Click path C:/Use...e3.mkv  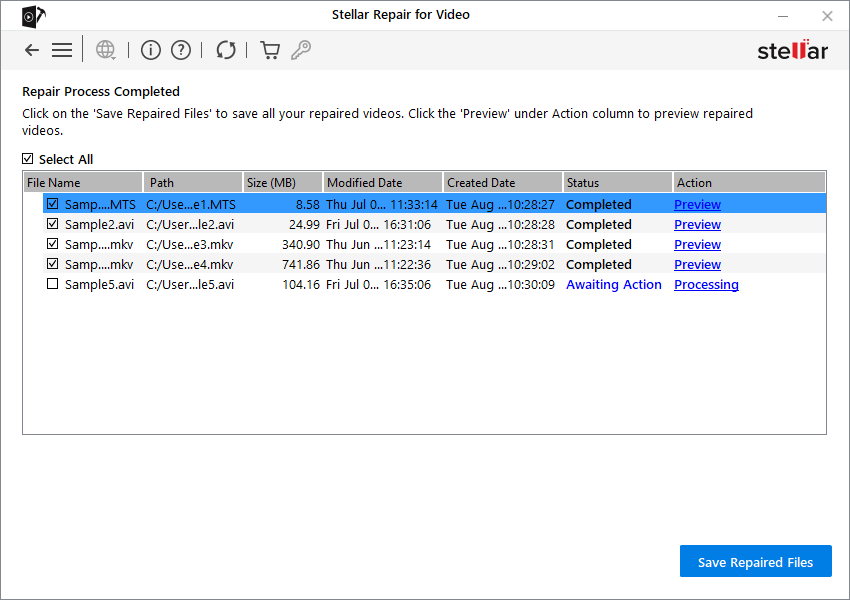point(189,244)
